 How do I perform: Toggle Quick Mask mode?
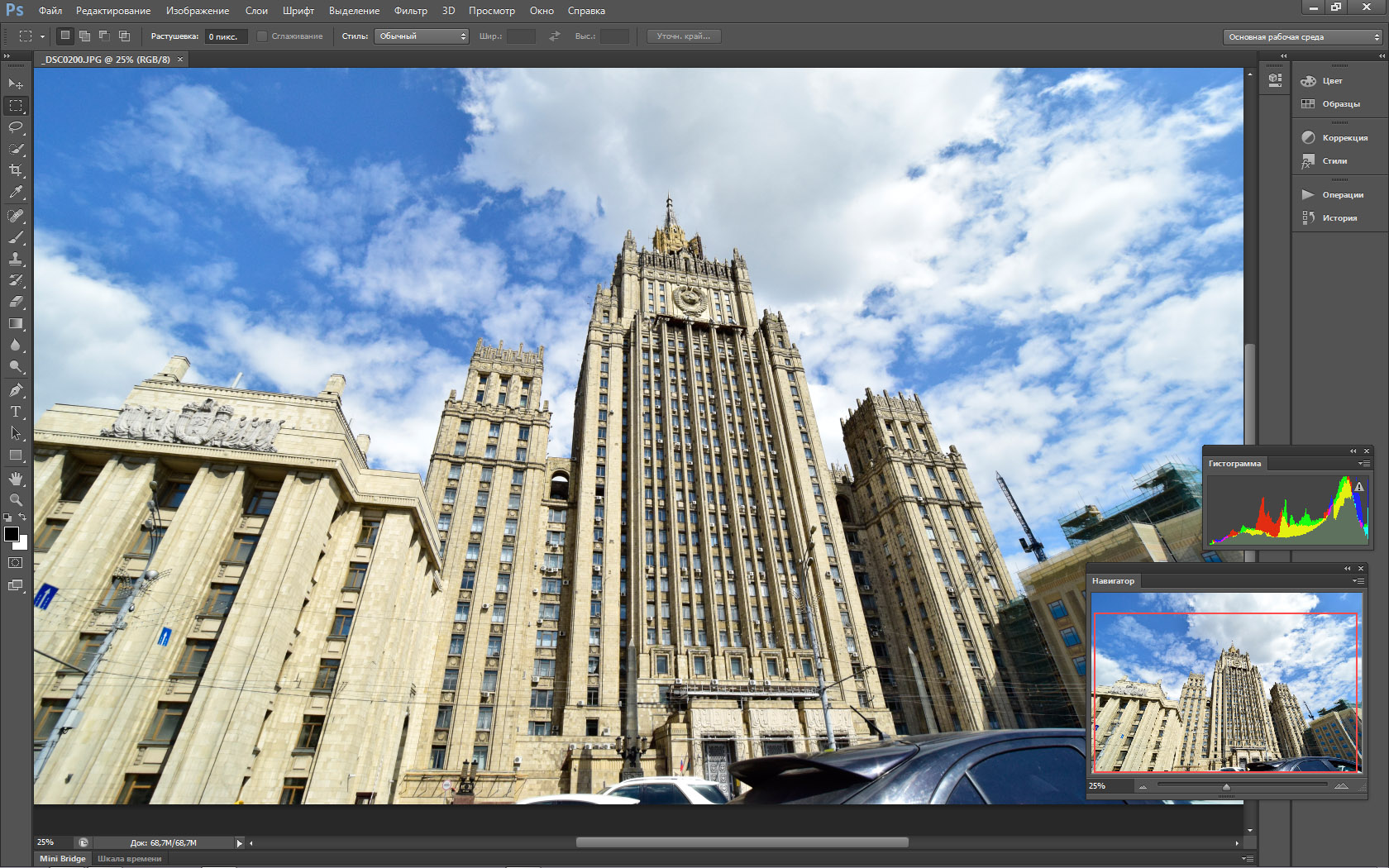pyautogui.click(x=16, y=562)
